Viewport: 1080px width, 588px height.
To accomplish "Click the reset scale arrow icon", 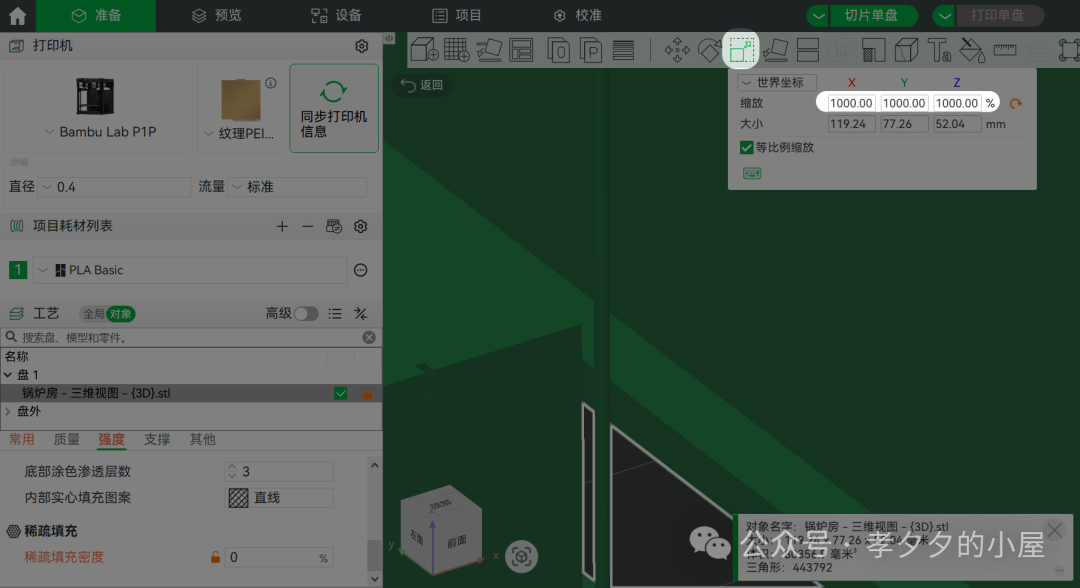I will tap(1016, 103).
